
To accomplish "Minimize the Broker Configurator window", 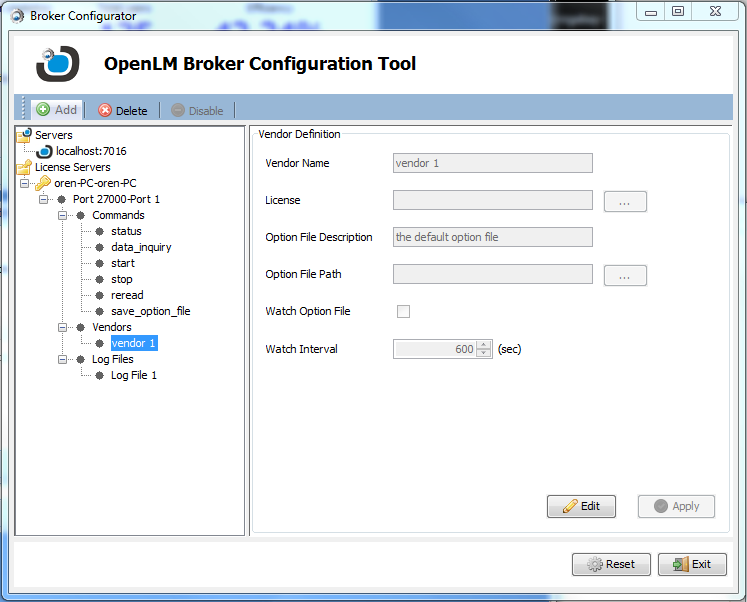I will tap(651, 12).
